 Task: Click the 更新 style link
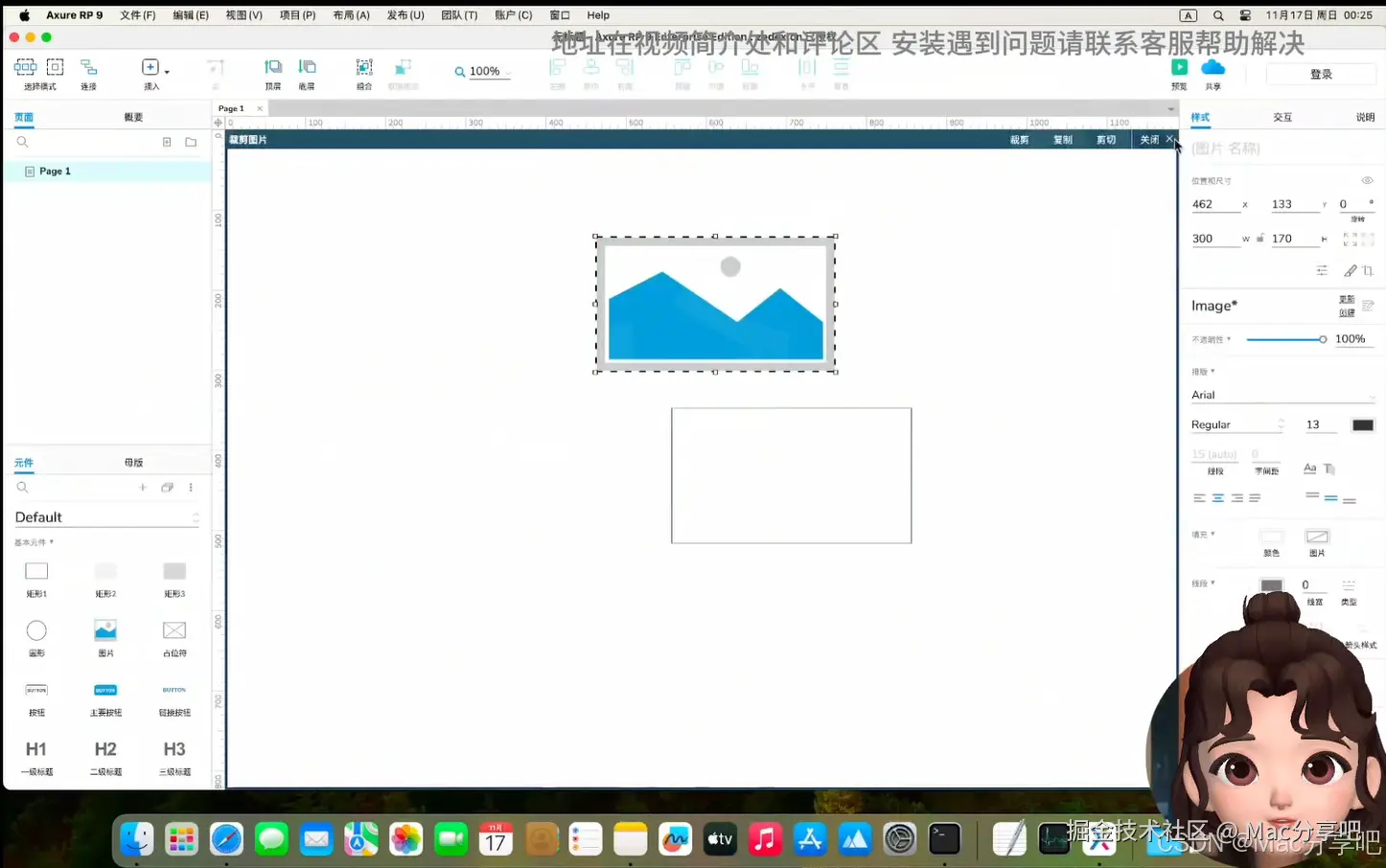(x=1347, y=300)
